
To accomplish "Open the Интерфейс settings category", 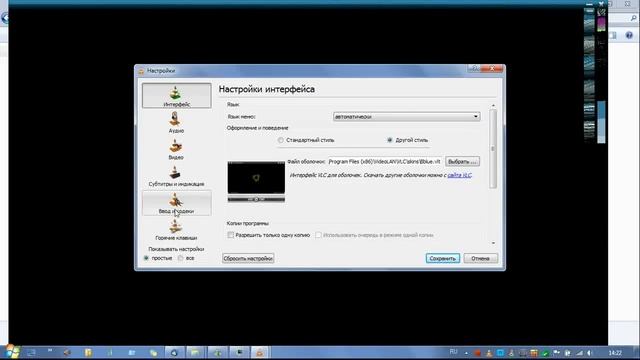I will click(176, 96).
